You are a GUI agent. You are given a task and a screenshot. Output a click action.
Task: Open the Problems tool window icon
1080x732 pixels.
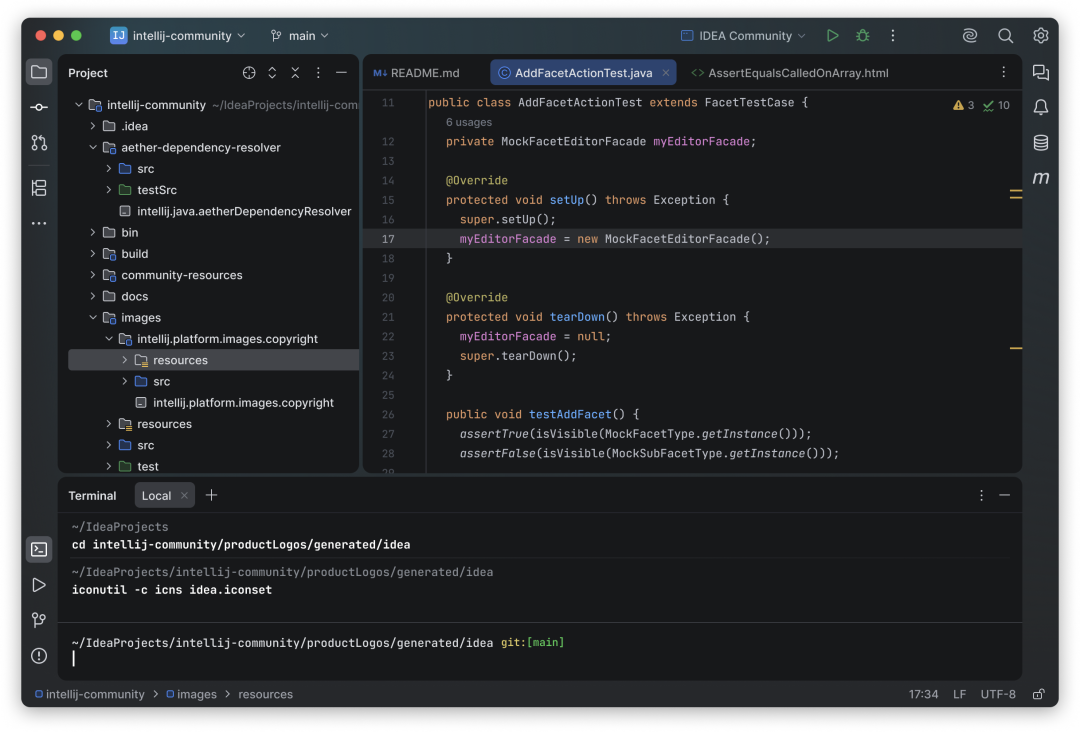[x=39, y=657]
